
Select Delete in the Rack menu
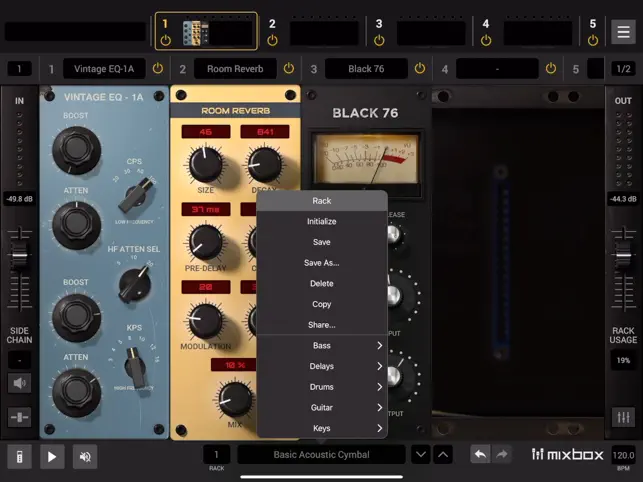click(322, 283)
